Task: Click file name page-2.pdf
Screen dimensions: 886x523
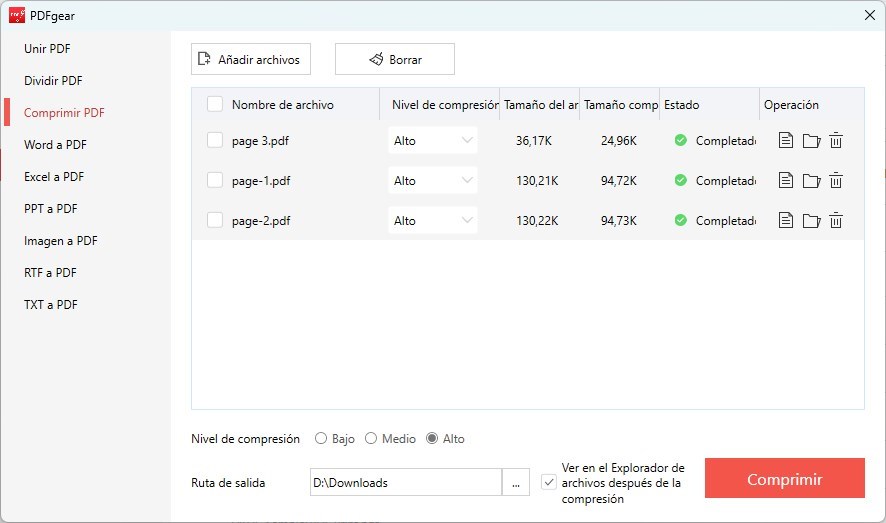Action: pyautogui.click(x=261, y=221)
